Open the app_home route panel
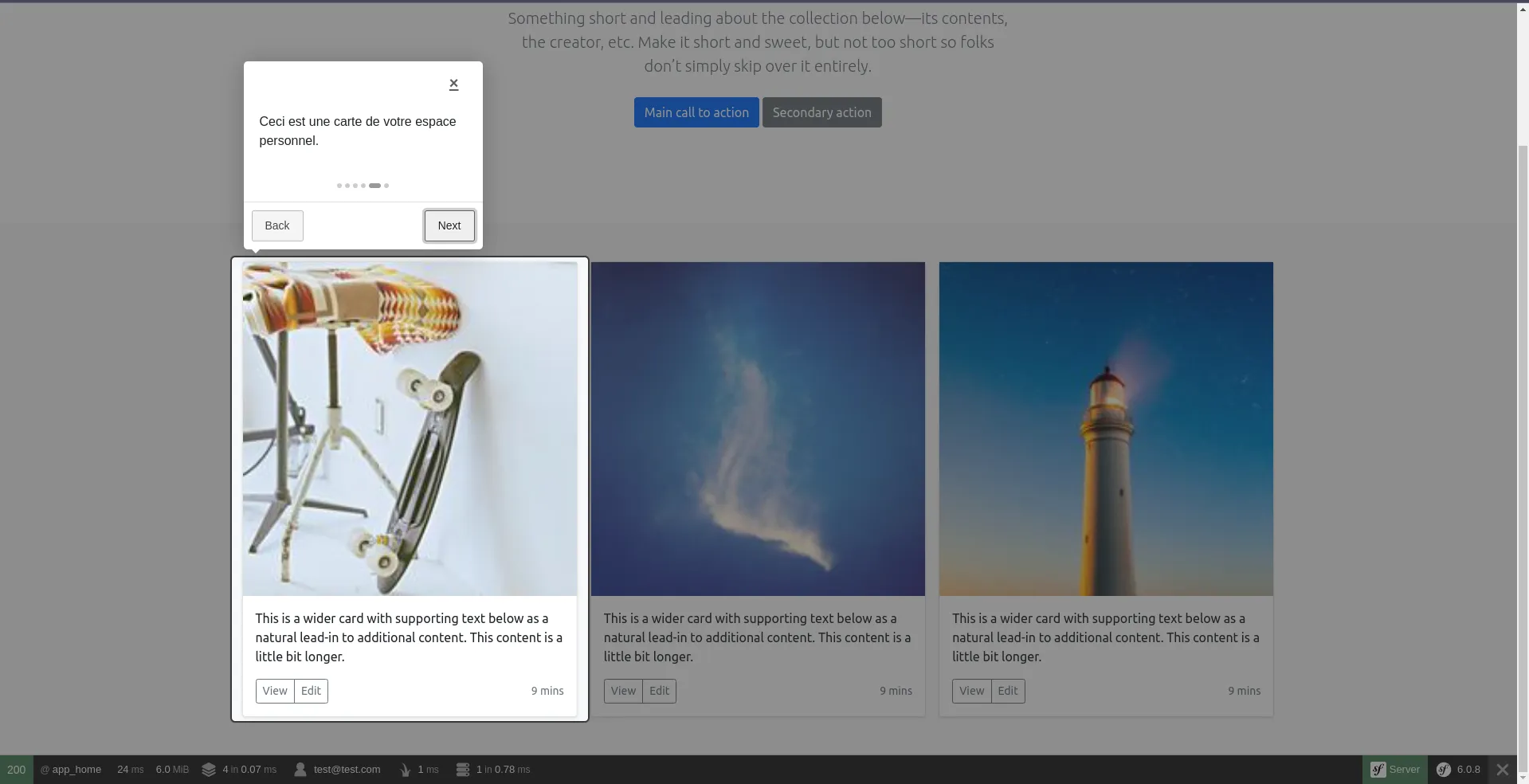 point(71,770)
